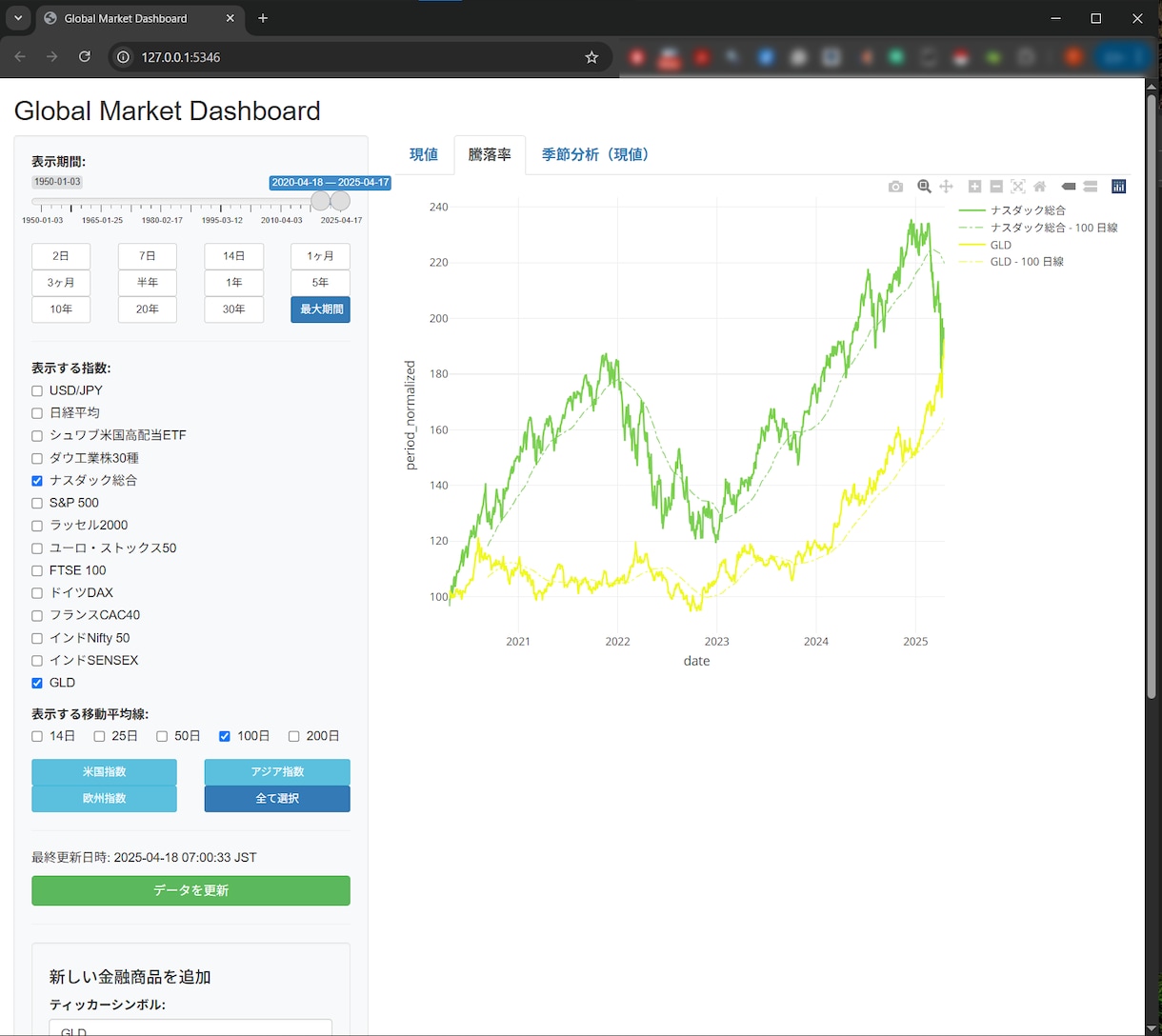The width and height of the screenshot is (1162, 1036).
Task: Enable compare data on hover
Action: click(x=1091, y=187)
